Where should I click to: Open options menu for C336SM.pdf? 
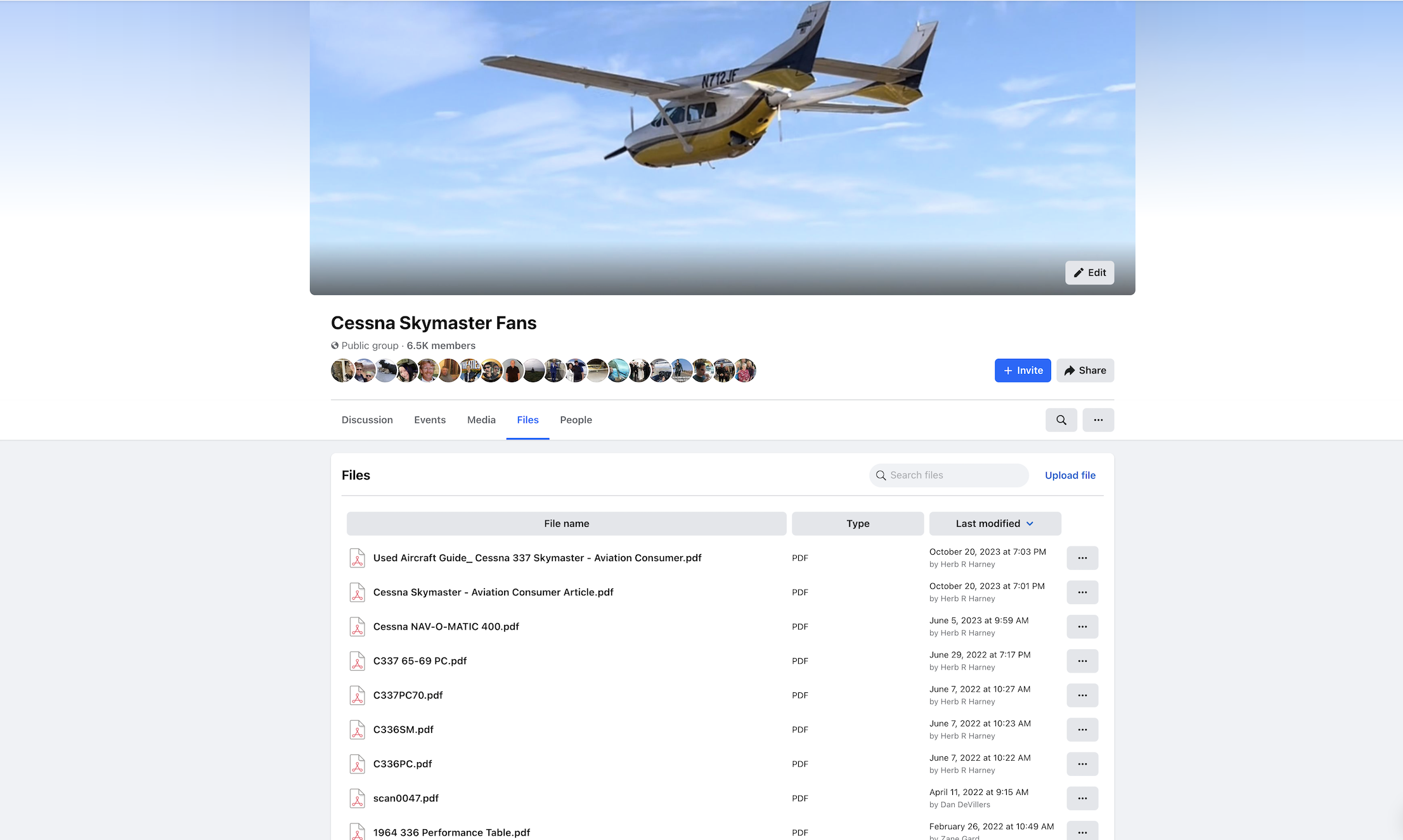pos(1082,730)
